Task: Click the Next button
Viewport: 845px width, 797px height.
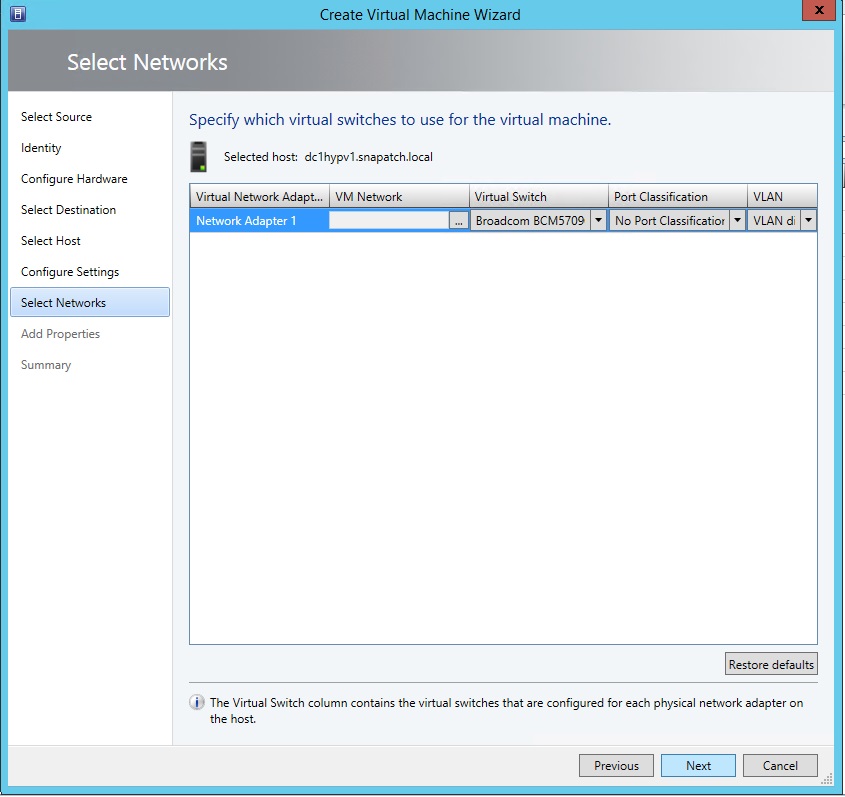Action: tap(698, 766)
